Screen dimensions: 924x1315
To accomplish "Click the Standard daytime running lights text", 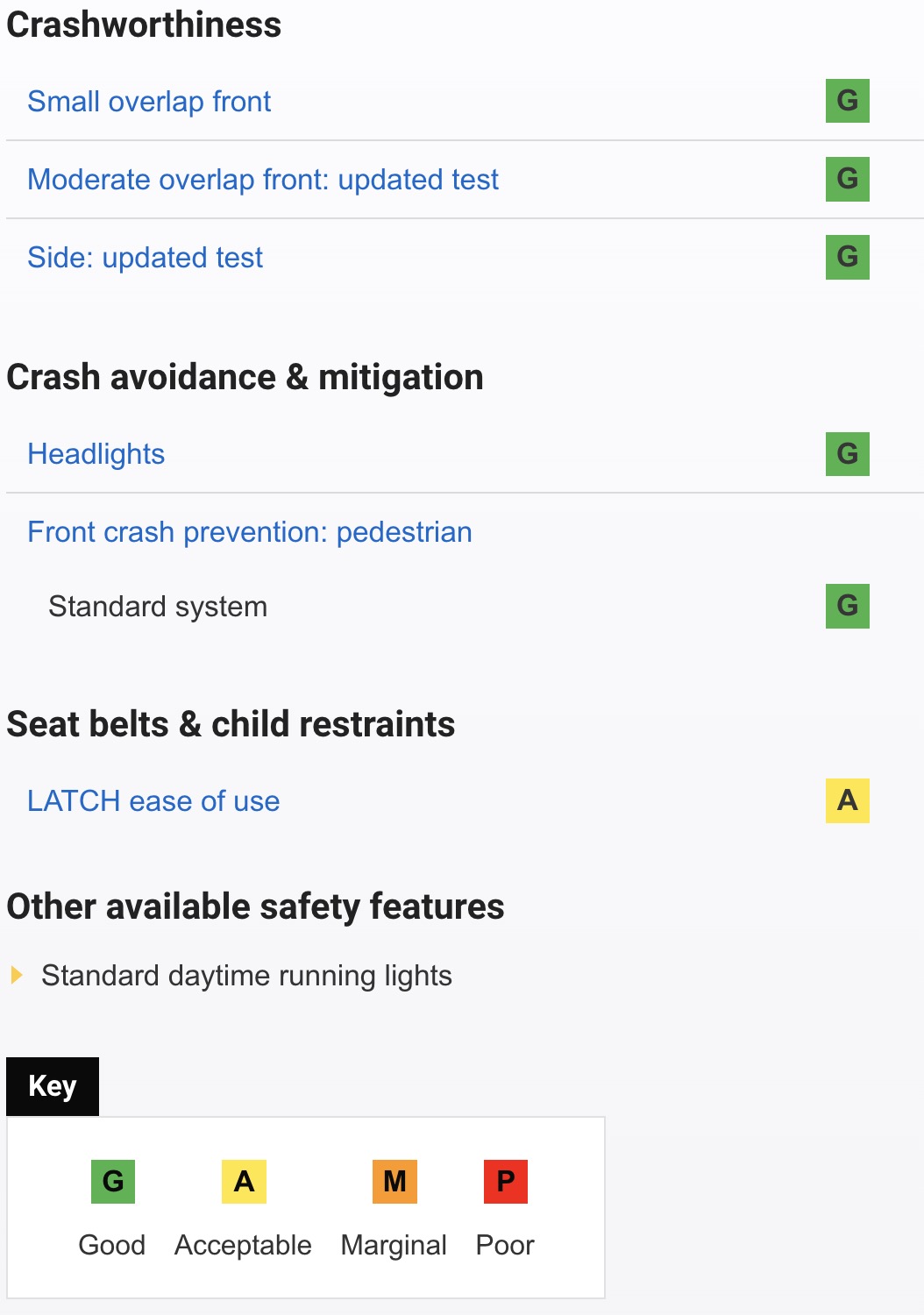I will coord(246,976).
